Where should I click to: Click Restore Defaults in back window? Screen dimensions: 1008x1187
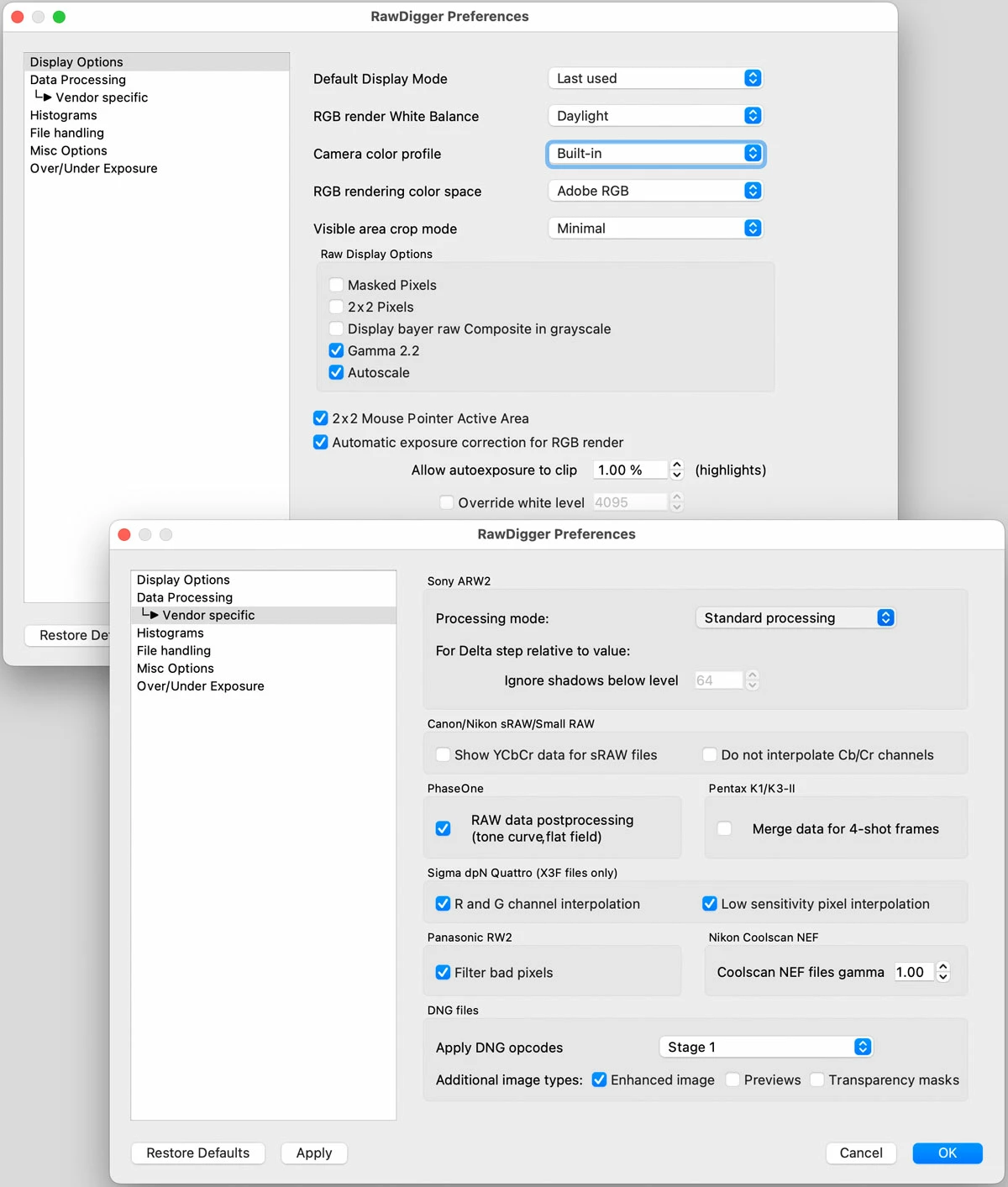point(68,635)
